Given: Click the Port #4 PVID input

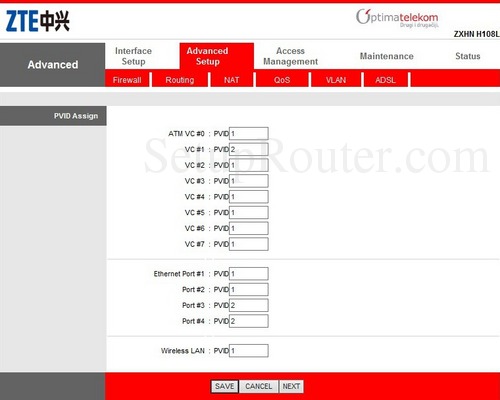Looking at the screenshot, I should (249, 321).
